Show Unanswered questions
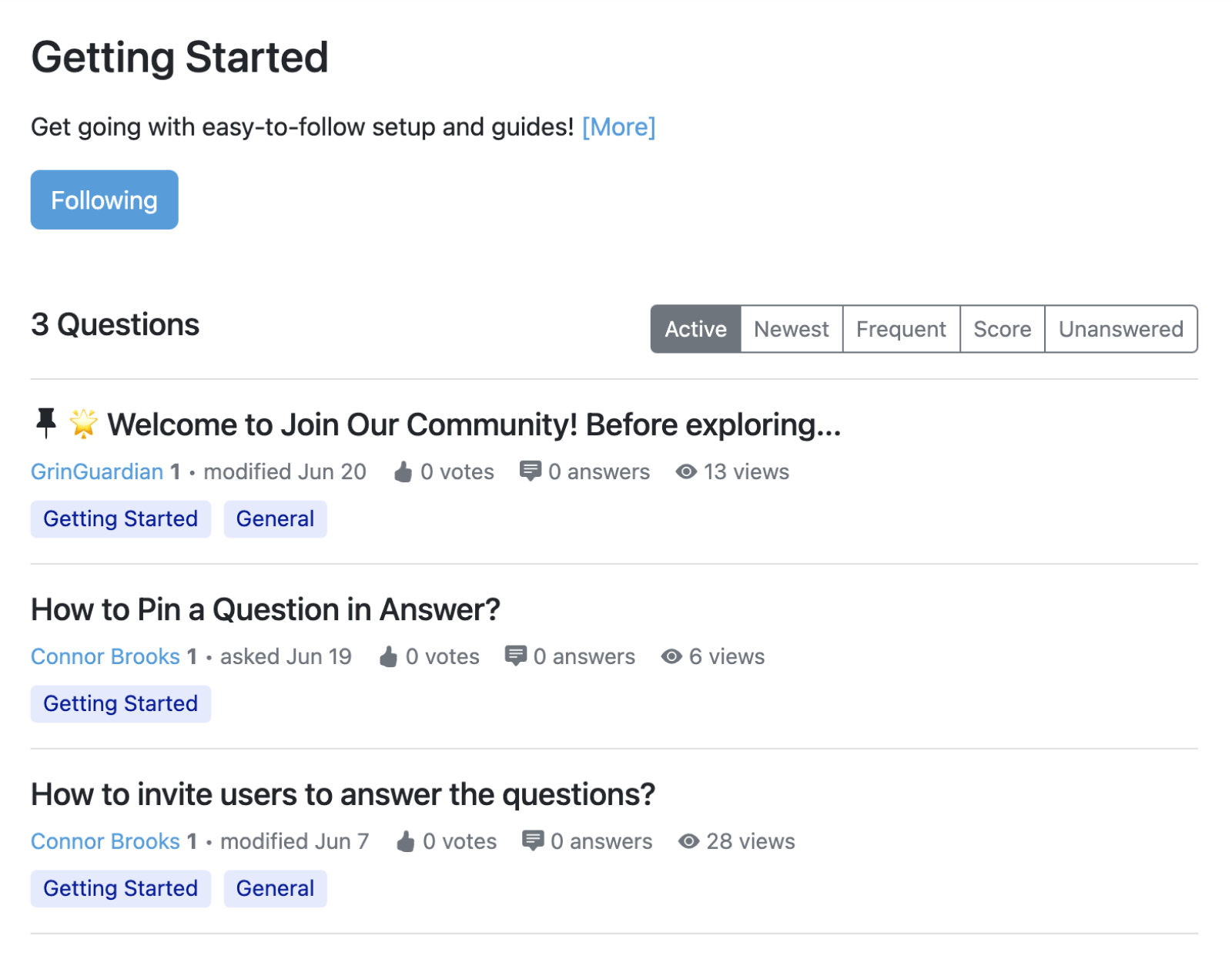 pos(1120,329)
